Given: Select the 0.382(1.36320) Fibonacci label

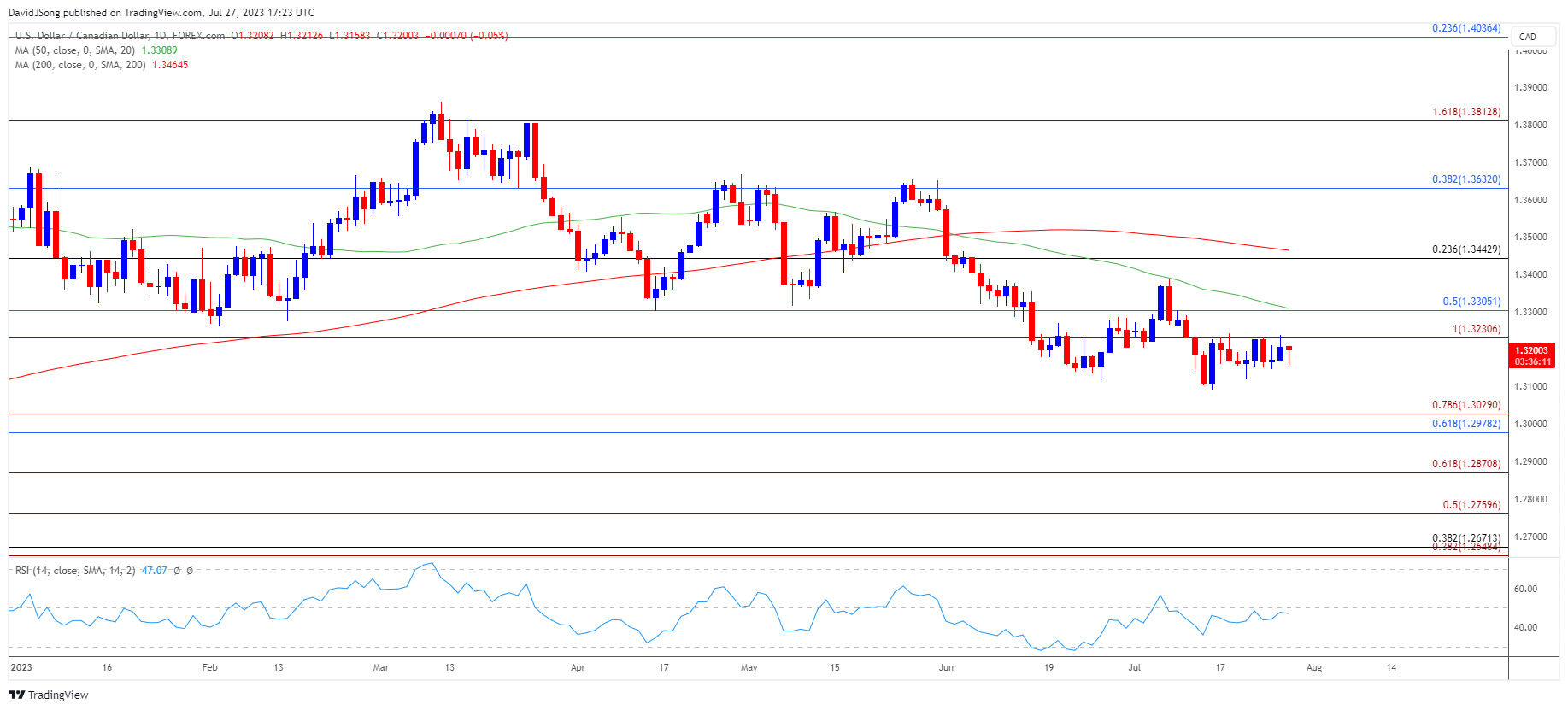Looking at the screenshot, I should click(x=1466, y=179).
